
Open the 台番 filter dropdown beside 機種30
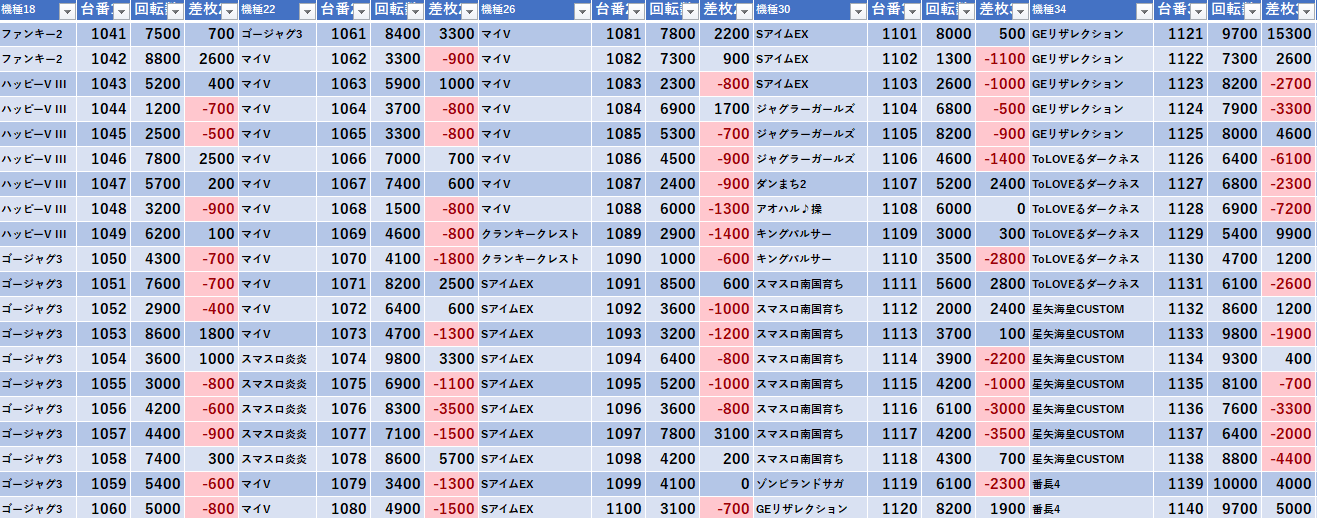tap(911, 11)
